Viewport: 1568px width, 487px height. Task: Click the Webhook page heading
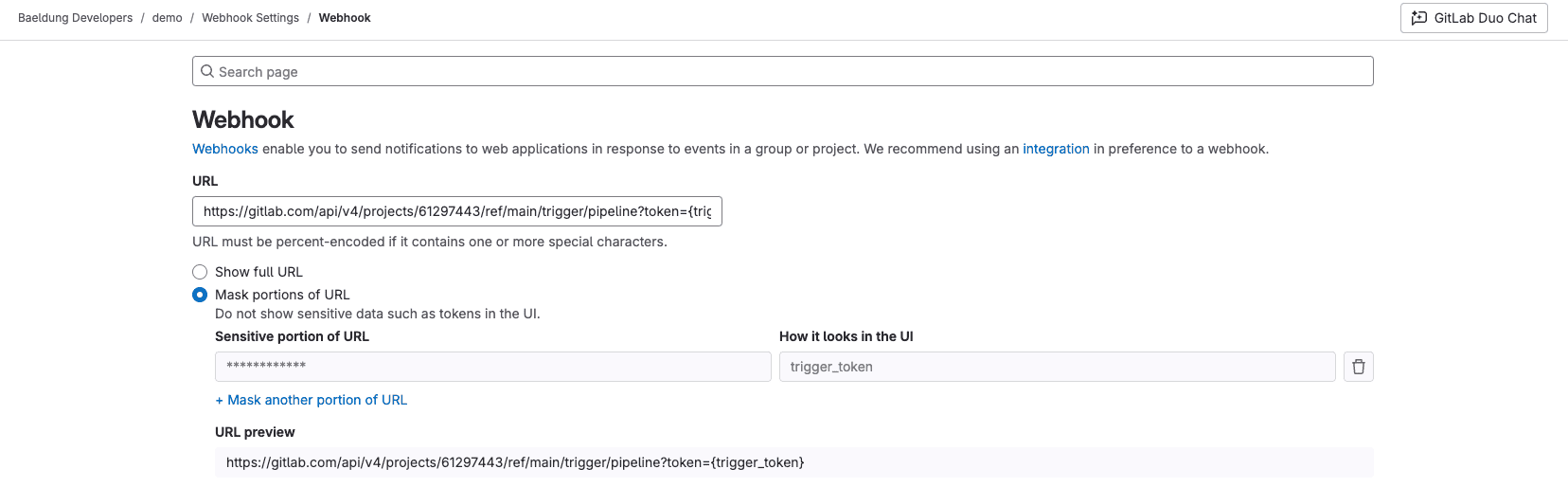click(243, 119)
